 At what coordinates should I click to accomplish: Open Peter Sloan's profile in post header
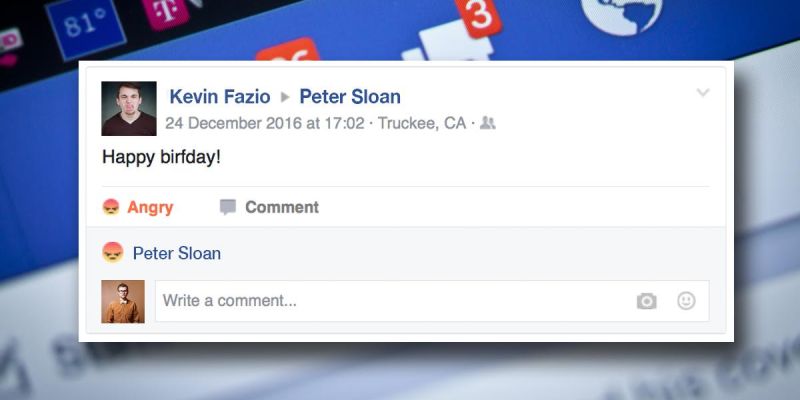(350, 96)
